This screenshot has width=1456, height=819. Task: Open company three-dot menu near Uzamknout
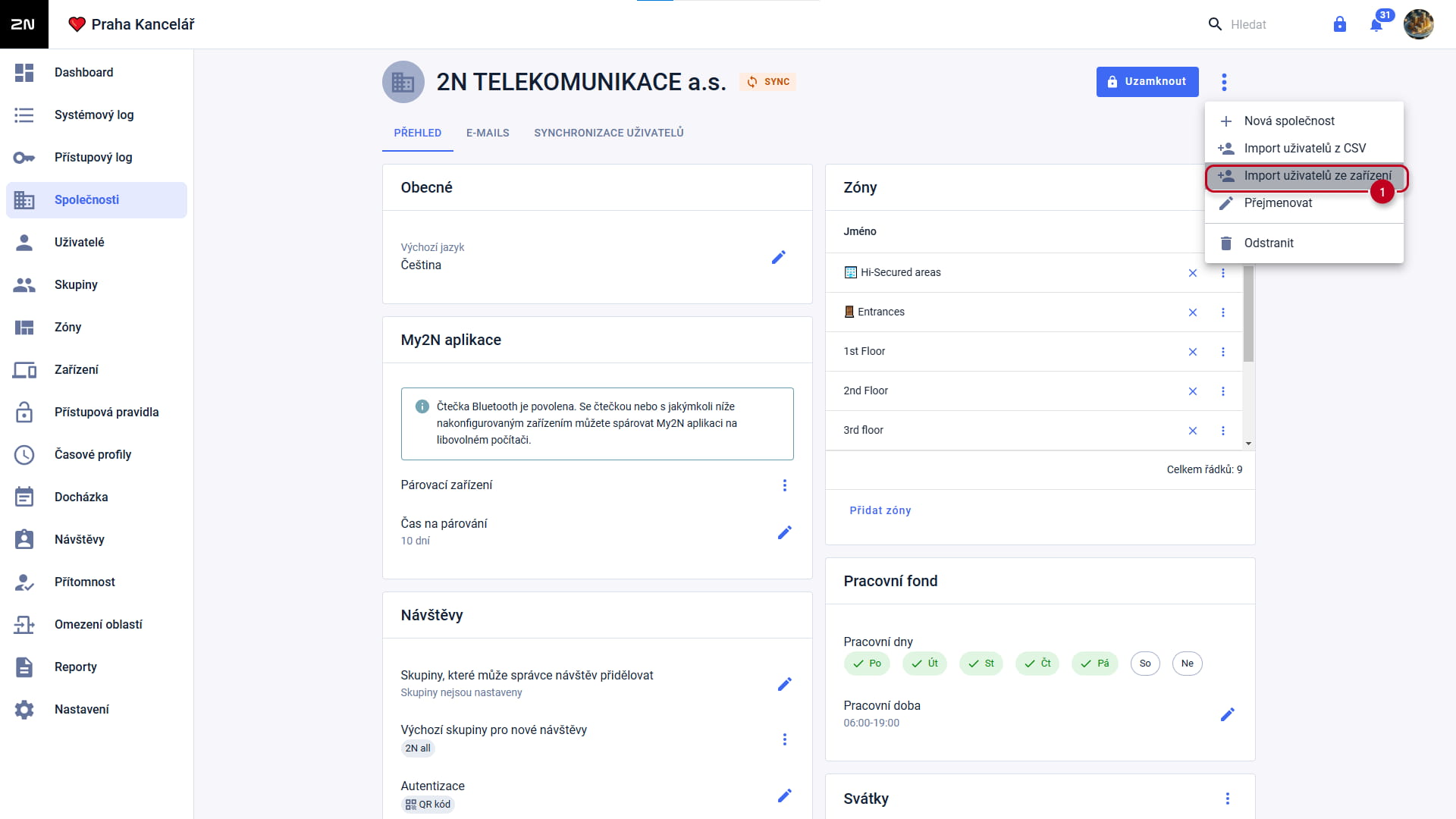point(1224,82)
